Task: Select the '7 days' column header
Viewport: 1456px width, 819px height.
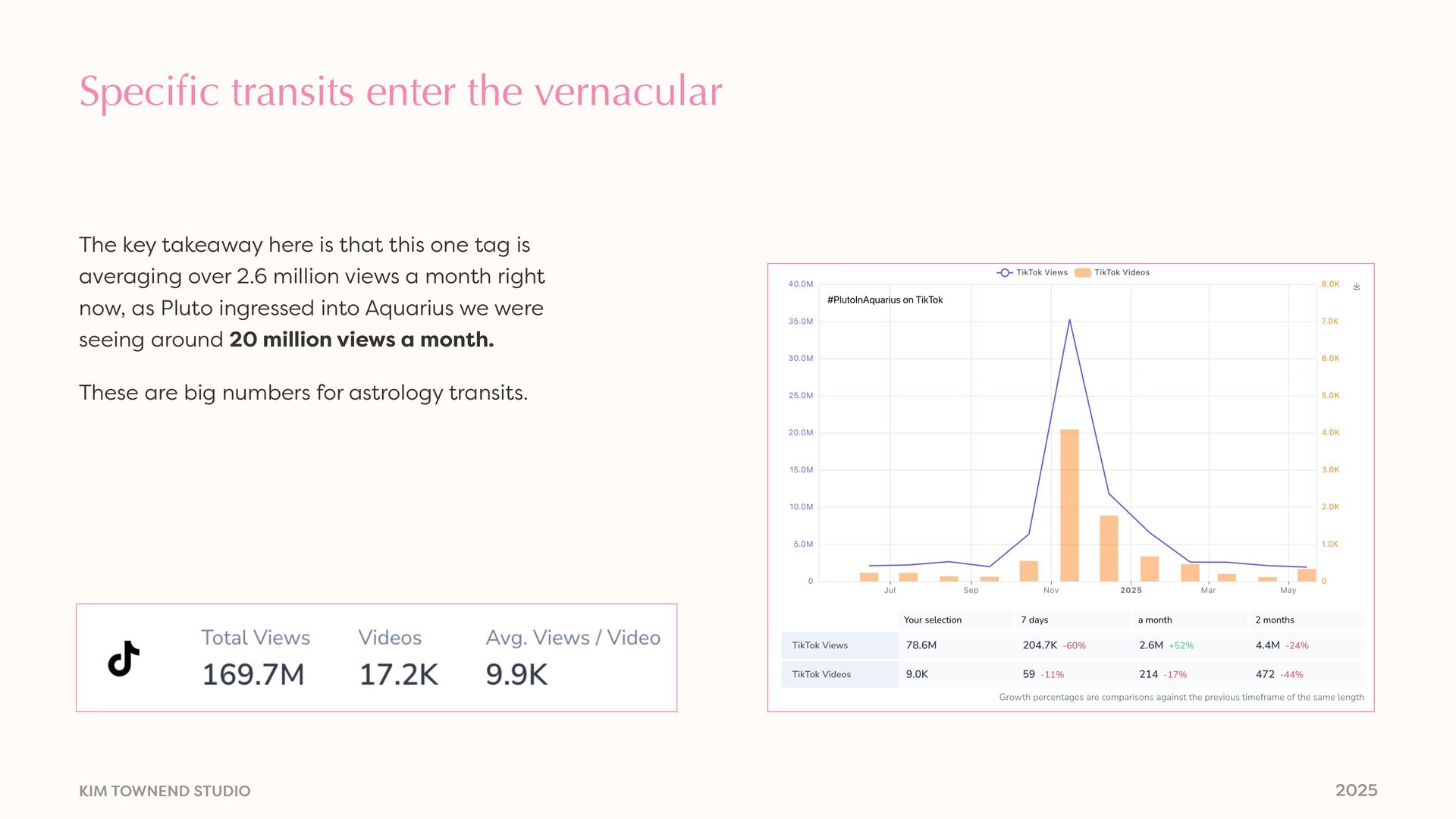Action: 1034,620
